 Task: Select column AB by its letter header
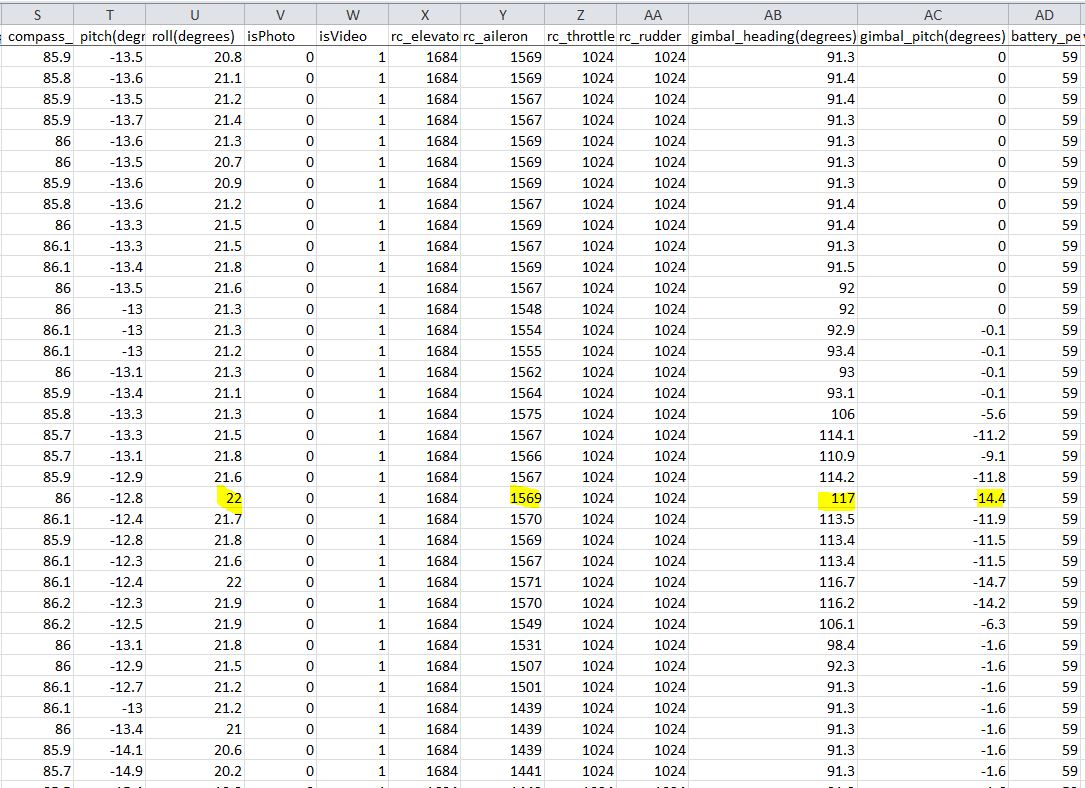pos(773,15)
